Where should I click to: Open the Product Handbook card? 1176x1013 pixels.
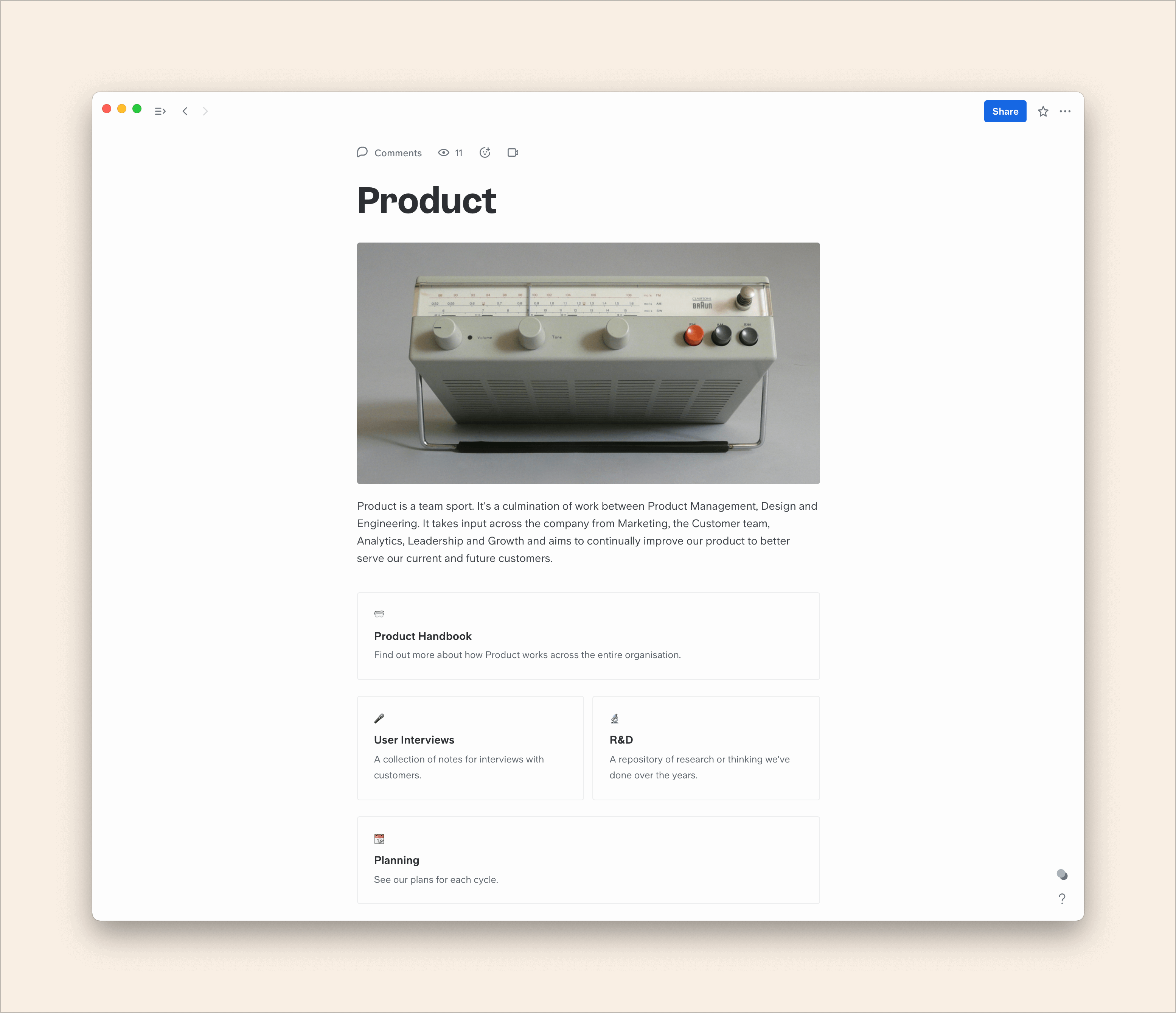pos(588,636)
